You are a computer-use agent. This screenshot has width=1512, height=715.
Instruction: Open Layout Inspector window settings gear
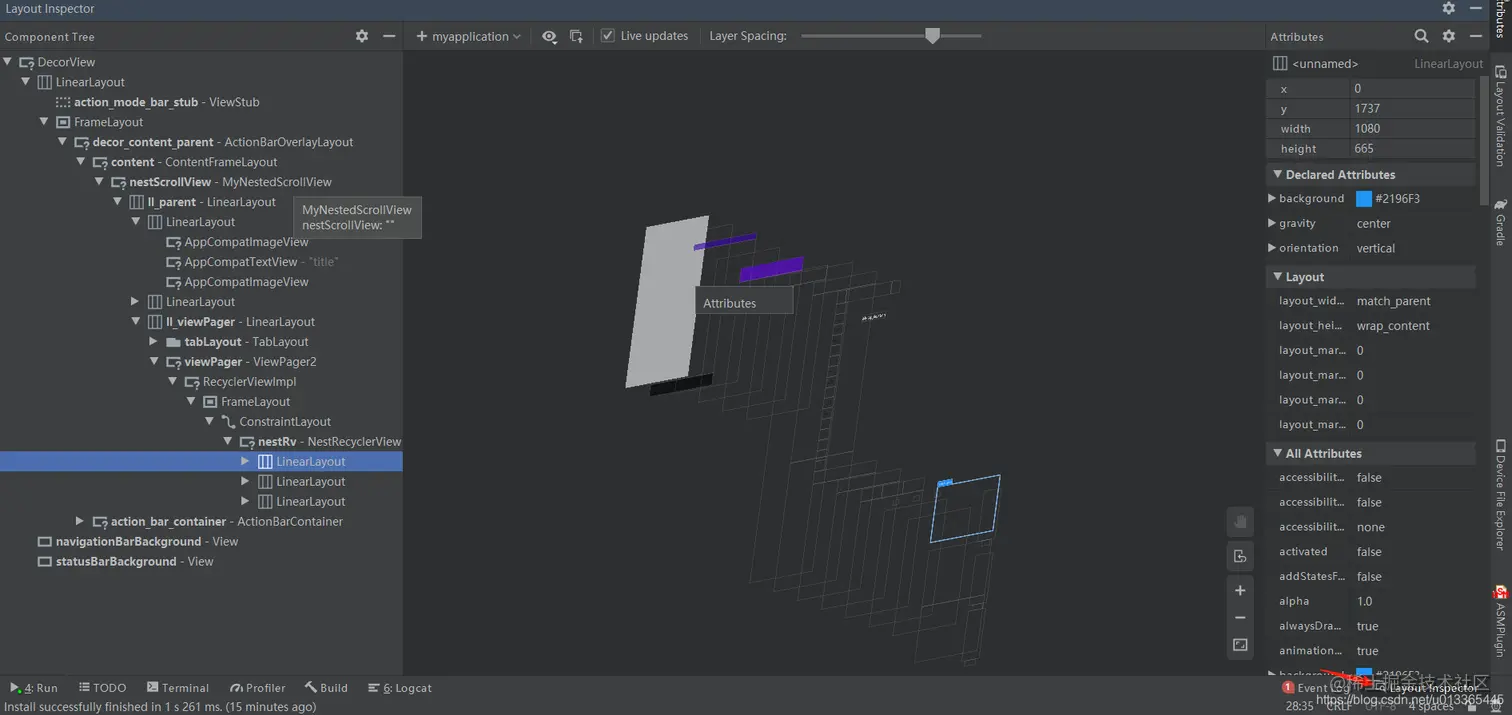click(1449, 8)
